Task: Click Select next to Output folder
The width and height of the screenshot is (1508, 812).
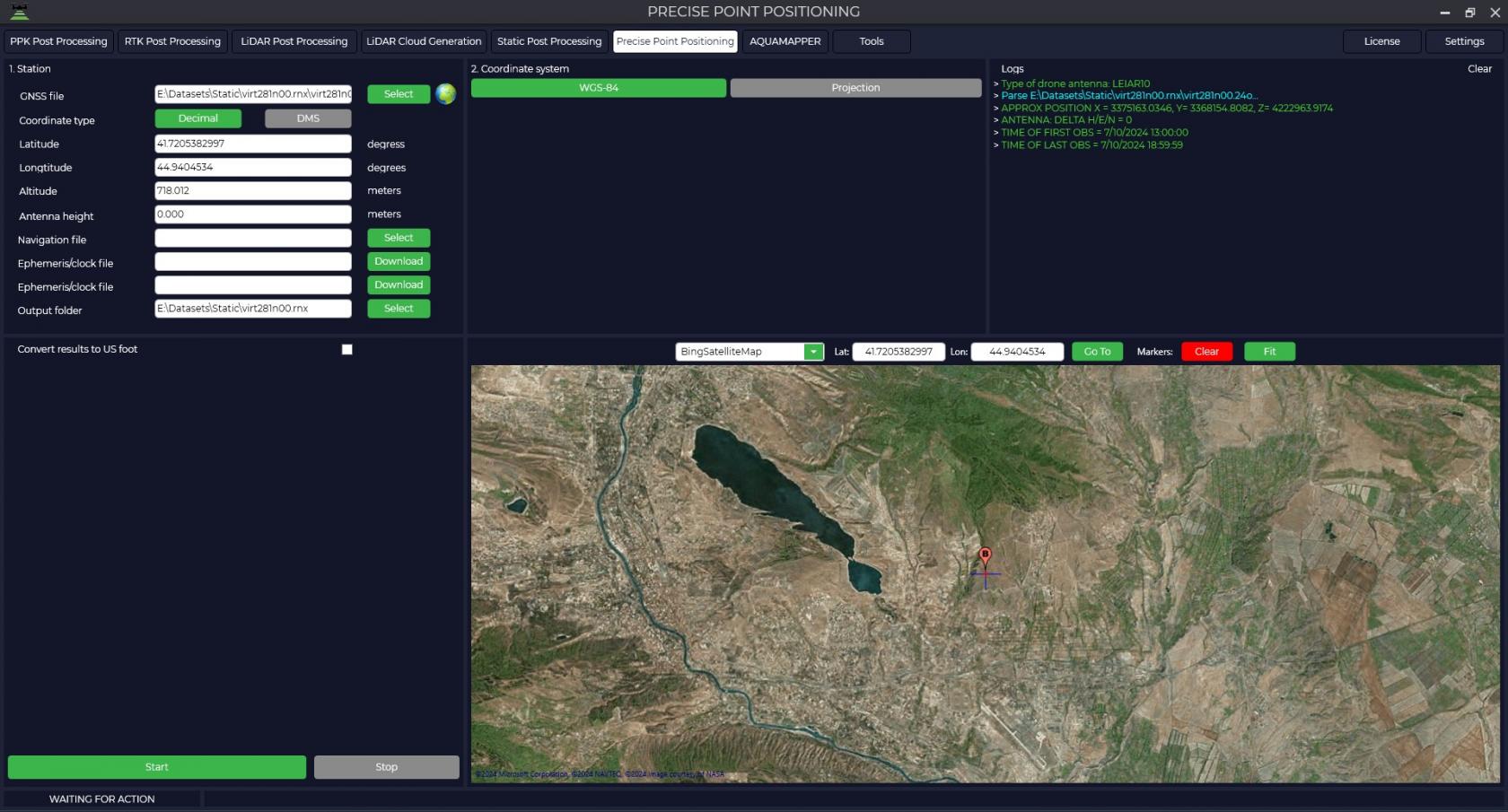Action: 399,309
